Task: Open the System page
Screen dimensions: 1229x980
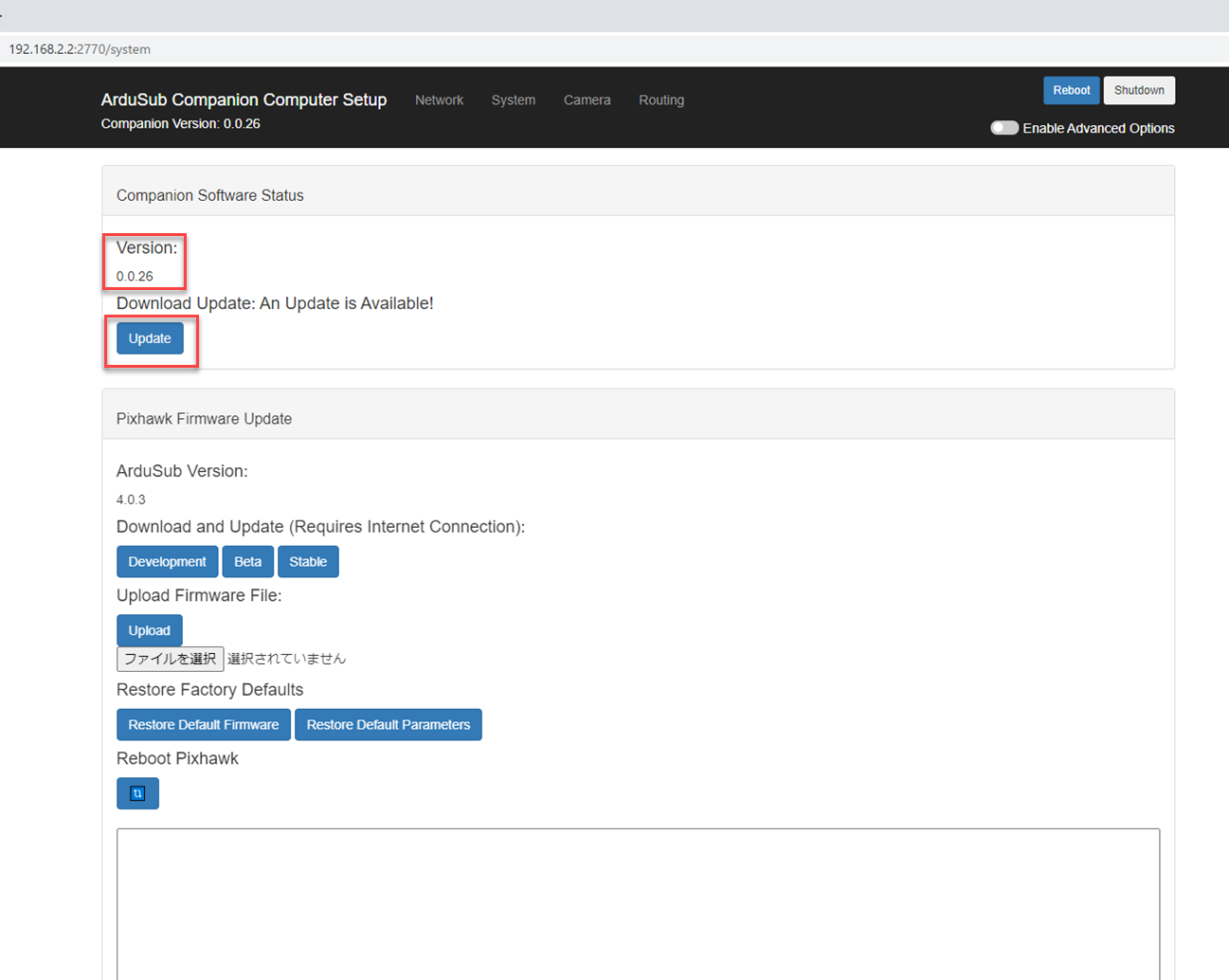Action: click(513, 100)
